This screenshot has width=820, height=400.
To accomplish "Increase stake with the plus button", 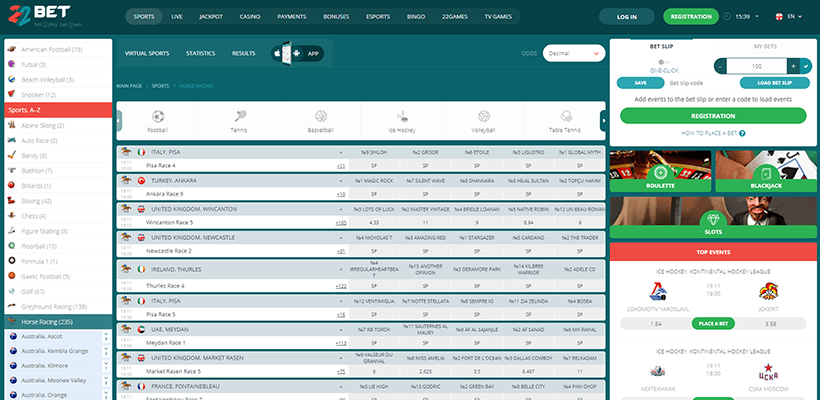I will point(792,64).
